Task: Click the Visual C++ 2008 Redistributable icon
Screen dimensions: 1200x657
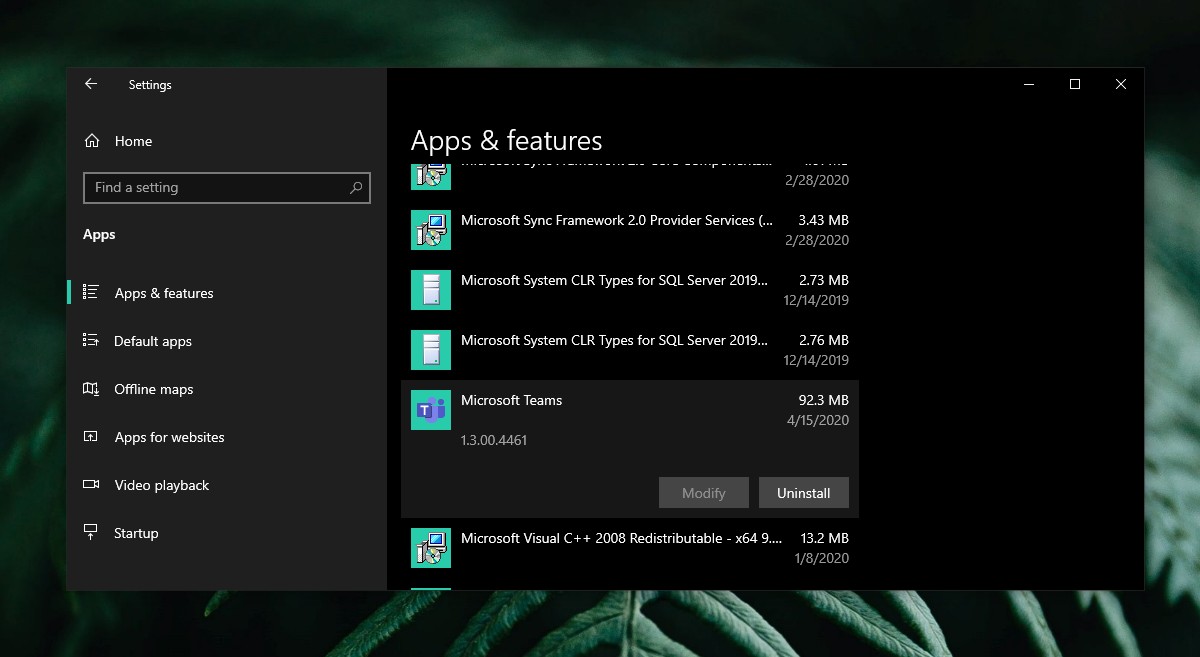Action: point(431,548)
